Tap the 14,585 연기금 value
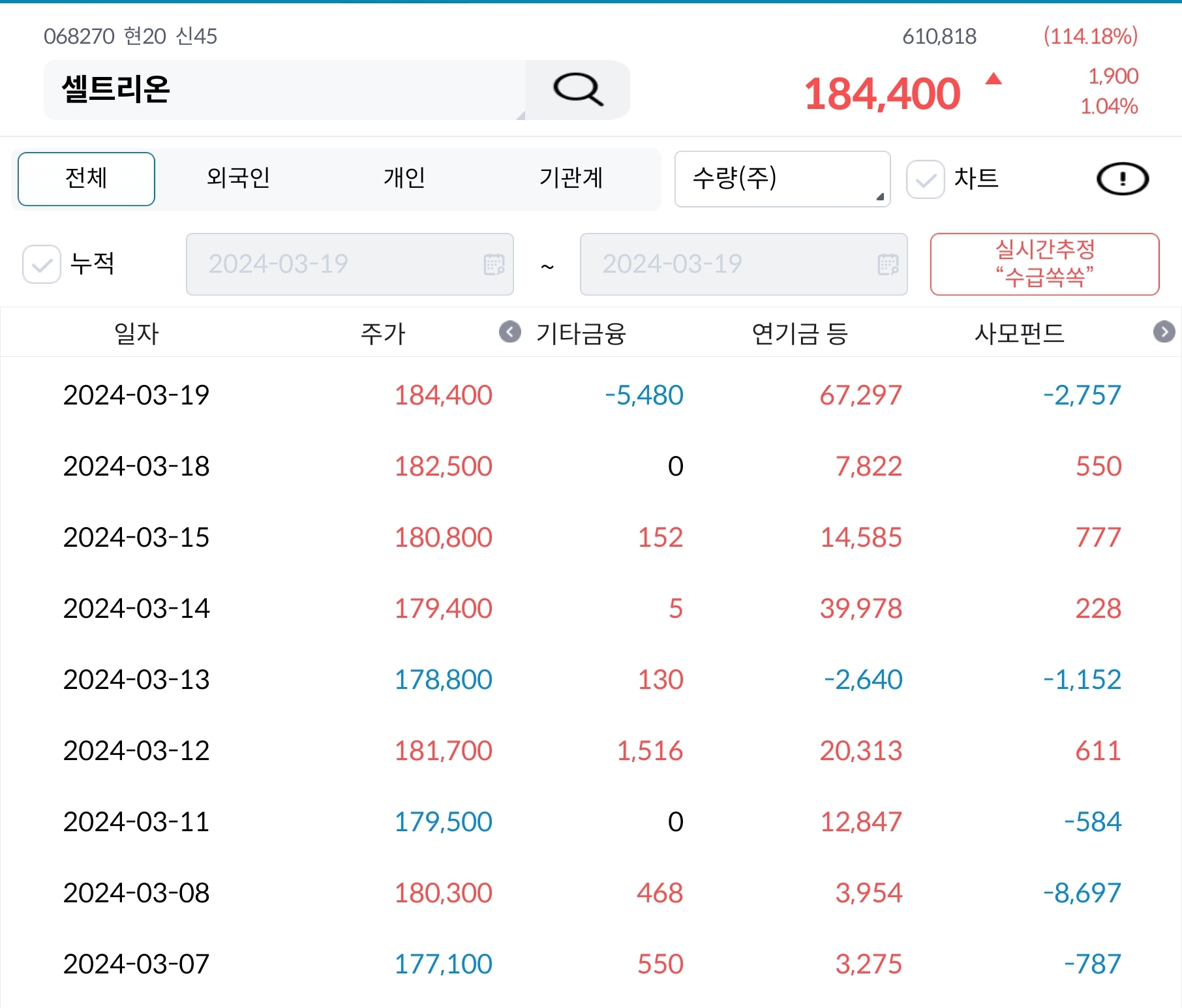The height and width of the screenshot is (1008, 1182). 861,538
